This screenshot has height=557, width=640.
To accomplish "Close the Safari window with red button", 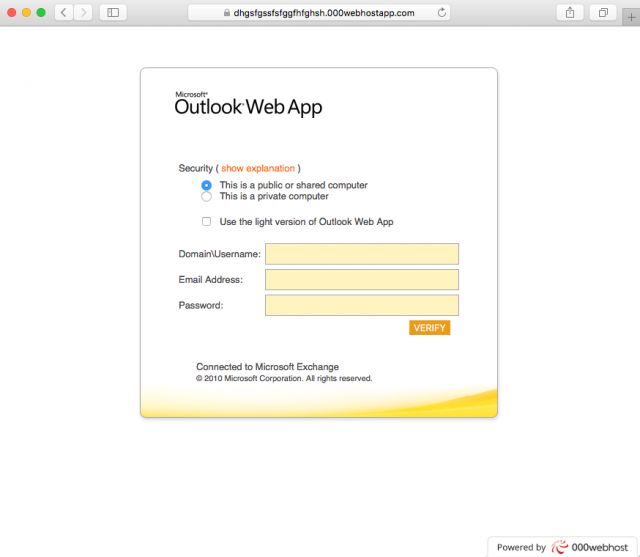I will point(12,13).
